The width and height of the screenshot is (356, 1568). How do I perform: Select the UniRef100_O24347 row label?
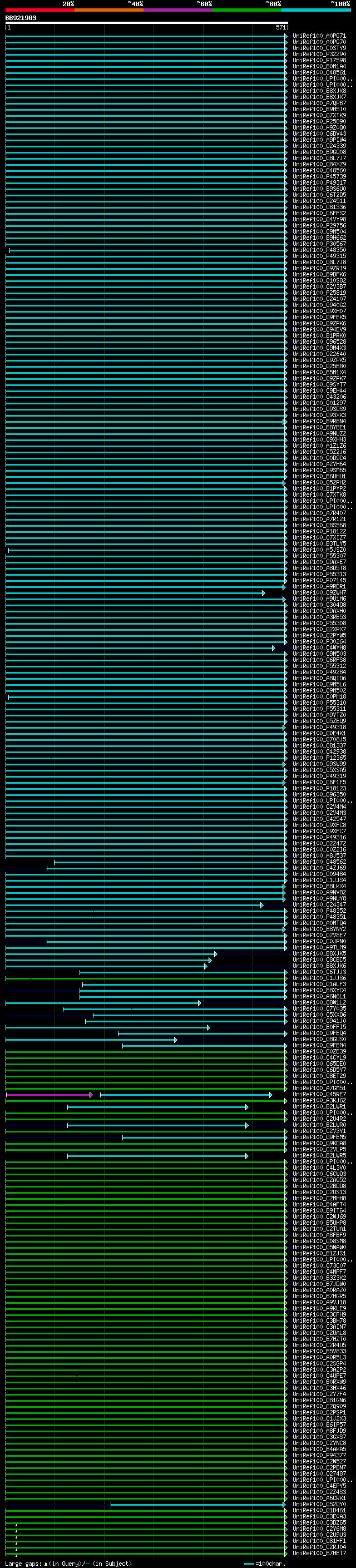[319, 904]
